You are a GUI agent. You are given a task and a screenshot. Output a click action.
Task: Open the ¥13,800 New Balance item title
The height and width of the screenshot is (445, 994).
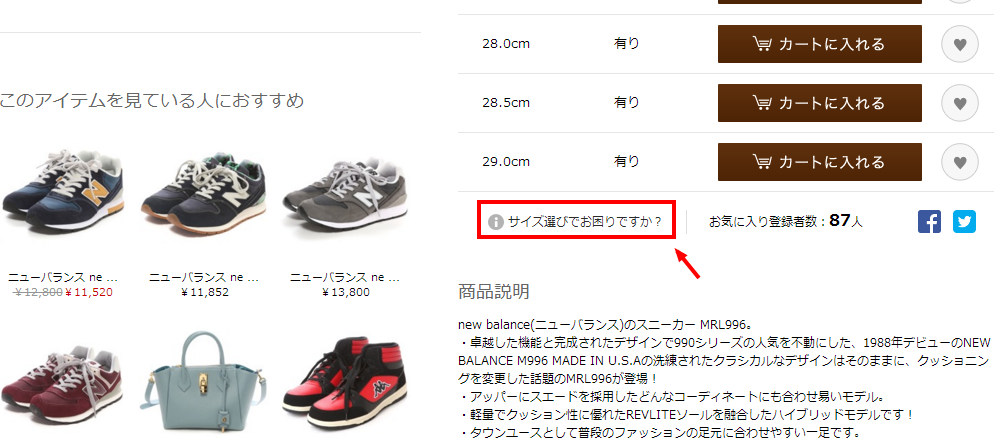(x=345, y=278)
